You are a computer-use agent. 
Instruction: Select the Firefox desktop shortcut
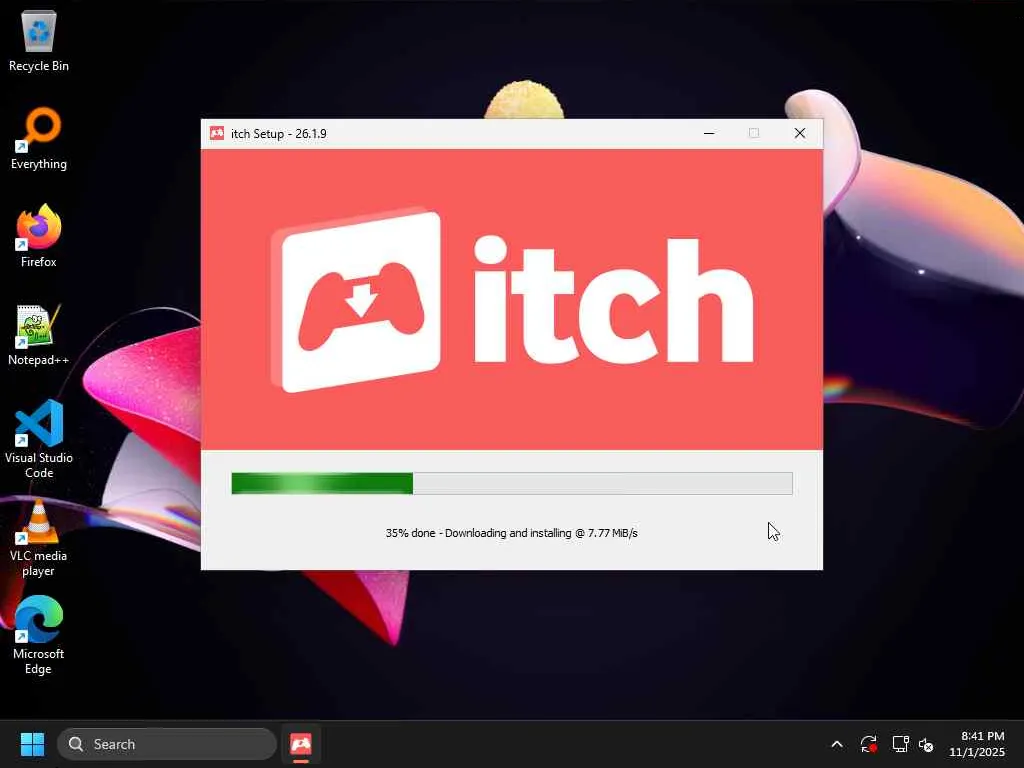click(x=39, y=236)
